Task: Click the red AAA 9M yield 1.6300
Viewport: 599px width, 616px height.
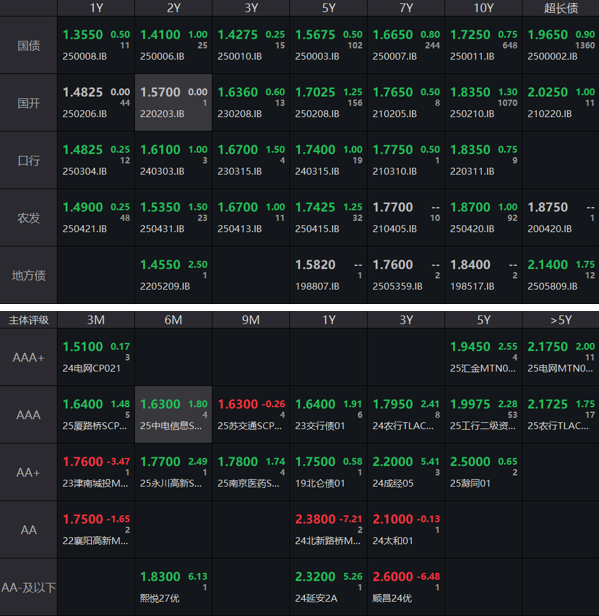Action: pyautogui.click(x=238, y=404)
